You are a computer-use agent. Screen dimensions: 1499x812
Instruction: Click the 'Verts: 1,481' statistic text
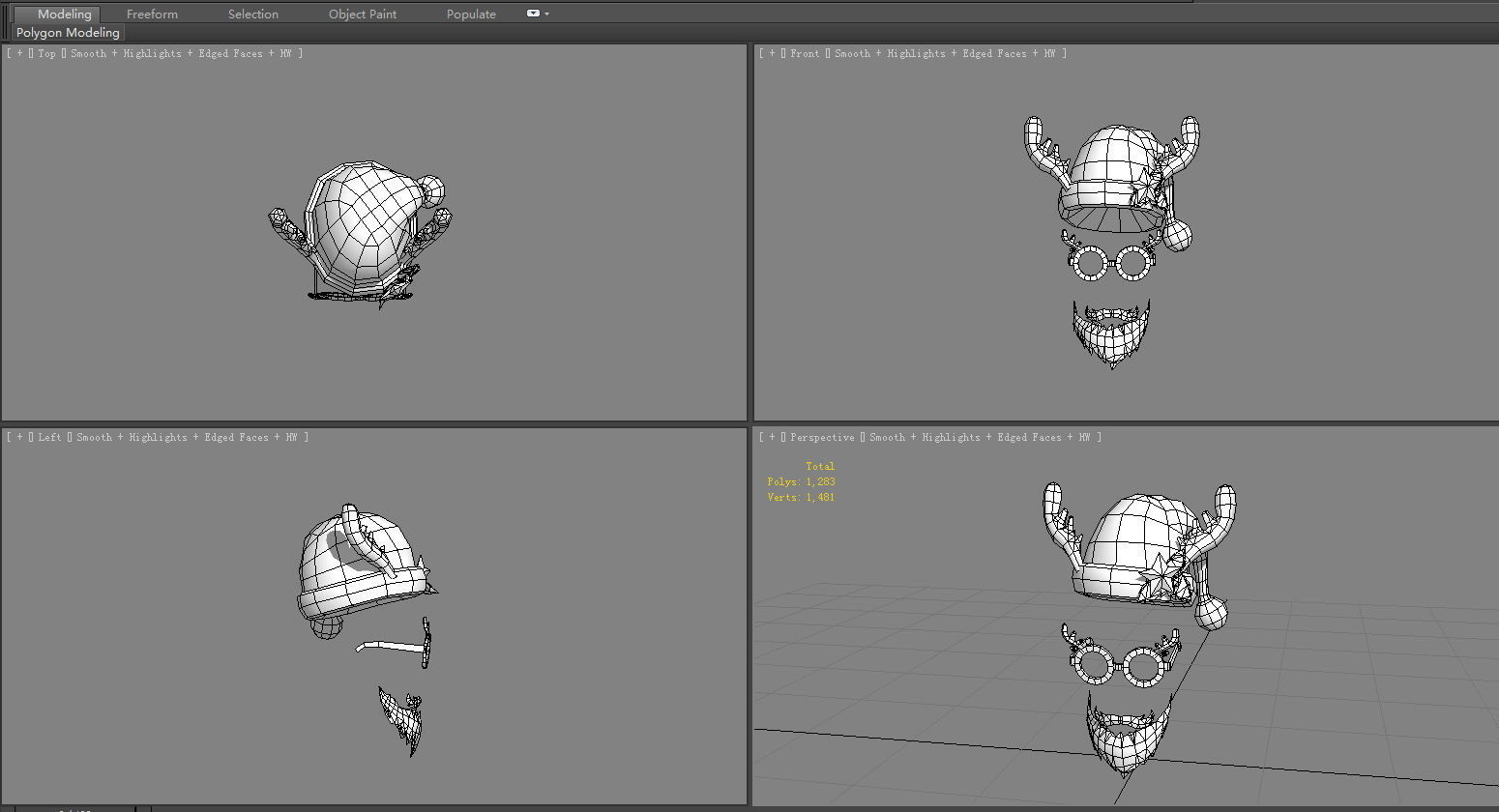tap(801, 497)
